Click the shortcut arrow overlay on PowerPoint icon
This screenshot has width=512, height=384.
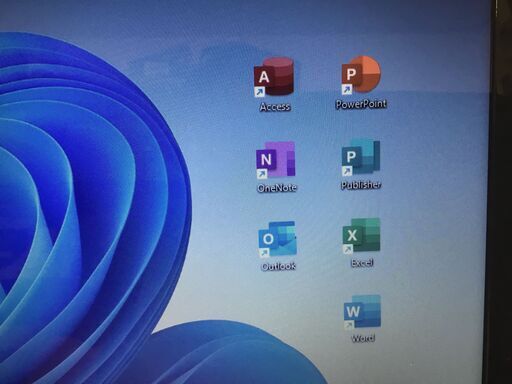347,89
